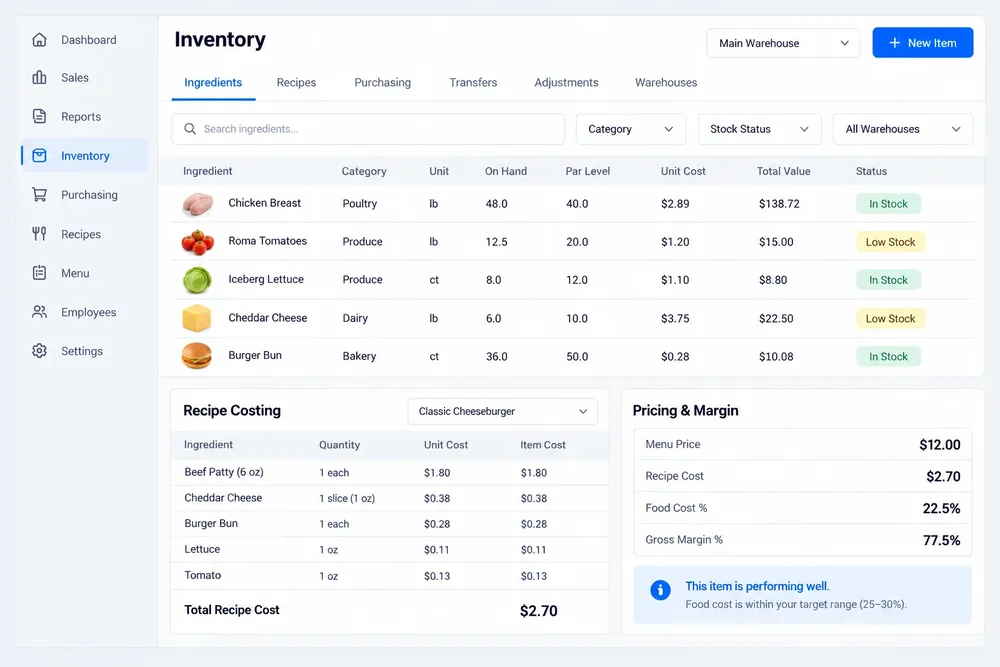Open the All Warehouses filter dropdown
The image size is (1000, 667).
point(902,129)
